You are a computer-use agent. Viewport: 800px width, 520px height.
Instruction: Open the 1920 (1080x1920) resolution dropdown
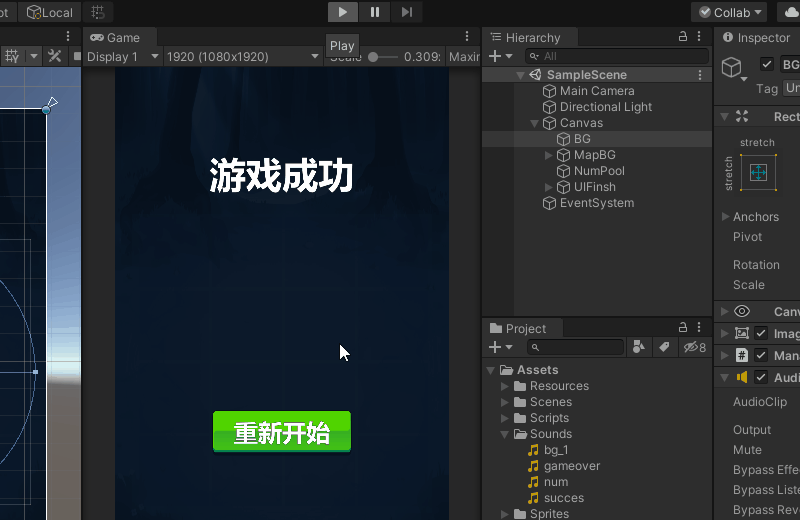(x=242, y=57)
